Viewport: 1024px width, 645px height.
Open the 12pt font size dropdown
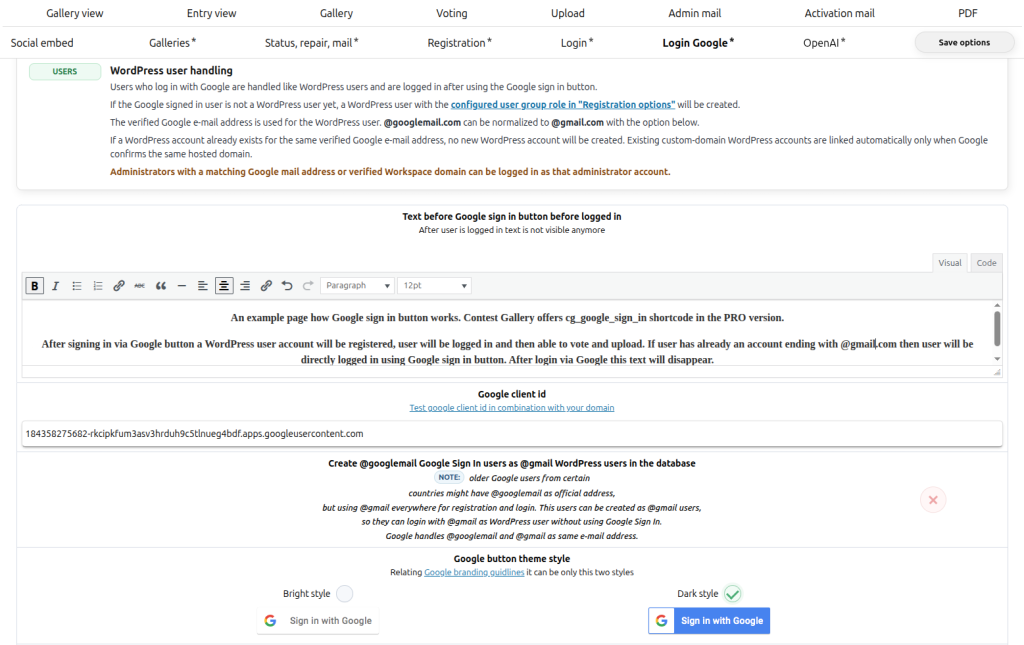(x=434, y=286)
